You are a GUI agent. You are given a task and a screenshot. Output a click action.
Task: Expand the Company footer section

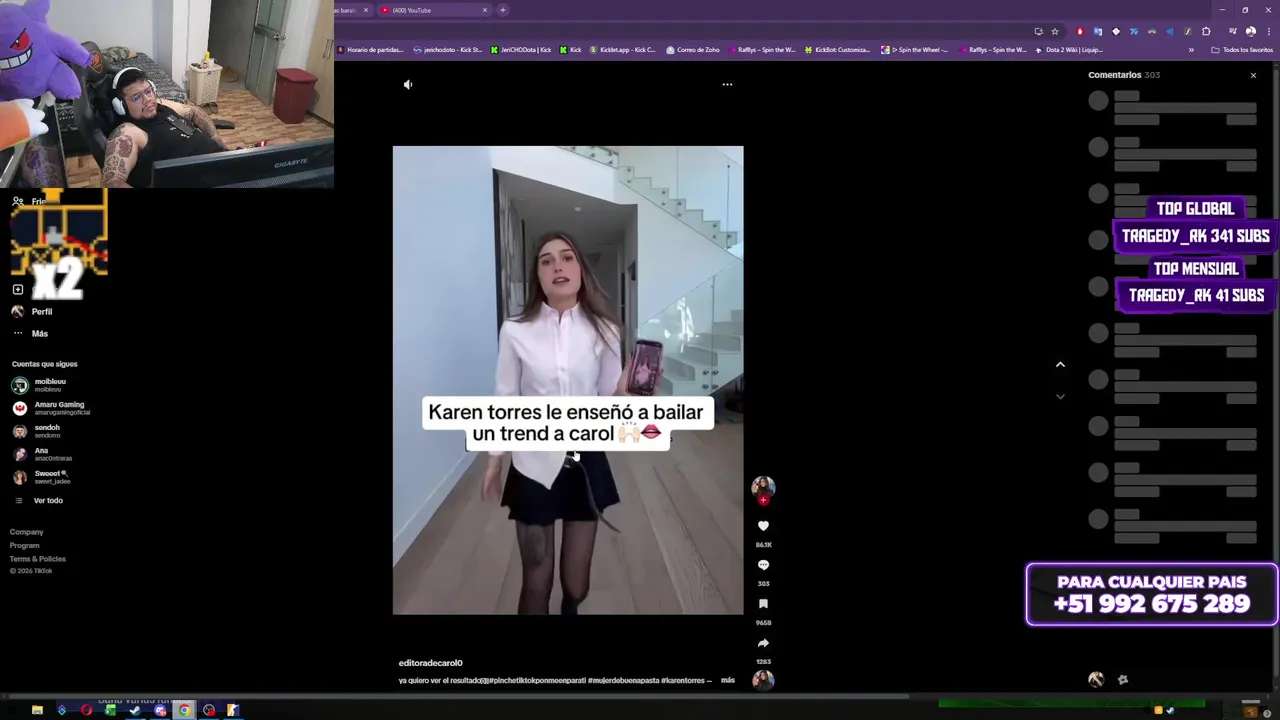pos(27,532)
